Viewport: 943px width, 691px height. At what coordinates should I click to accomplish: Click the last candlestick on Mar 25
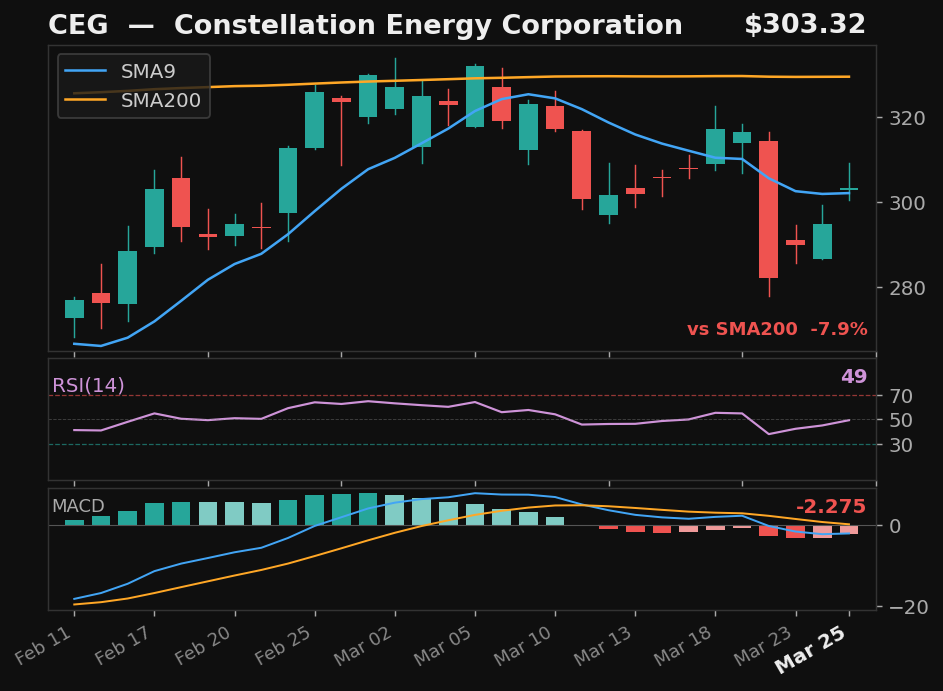pos(849,189)
